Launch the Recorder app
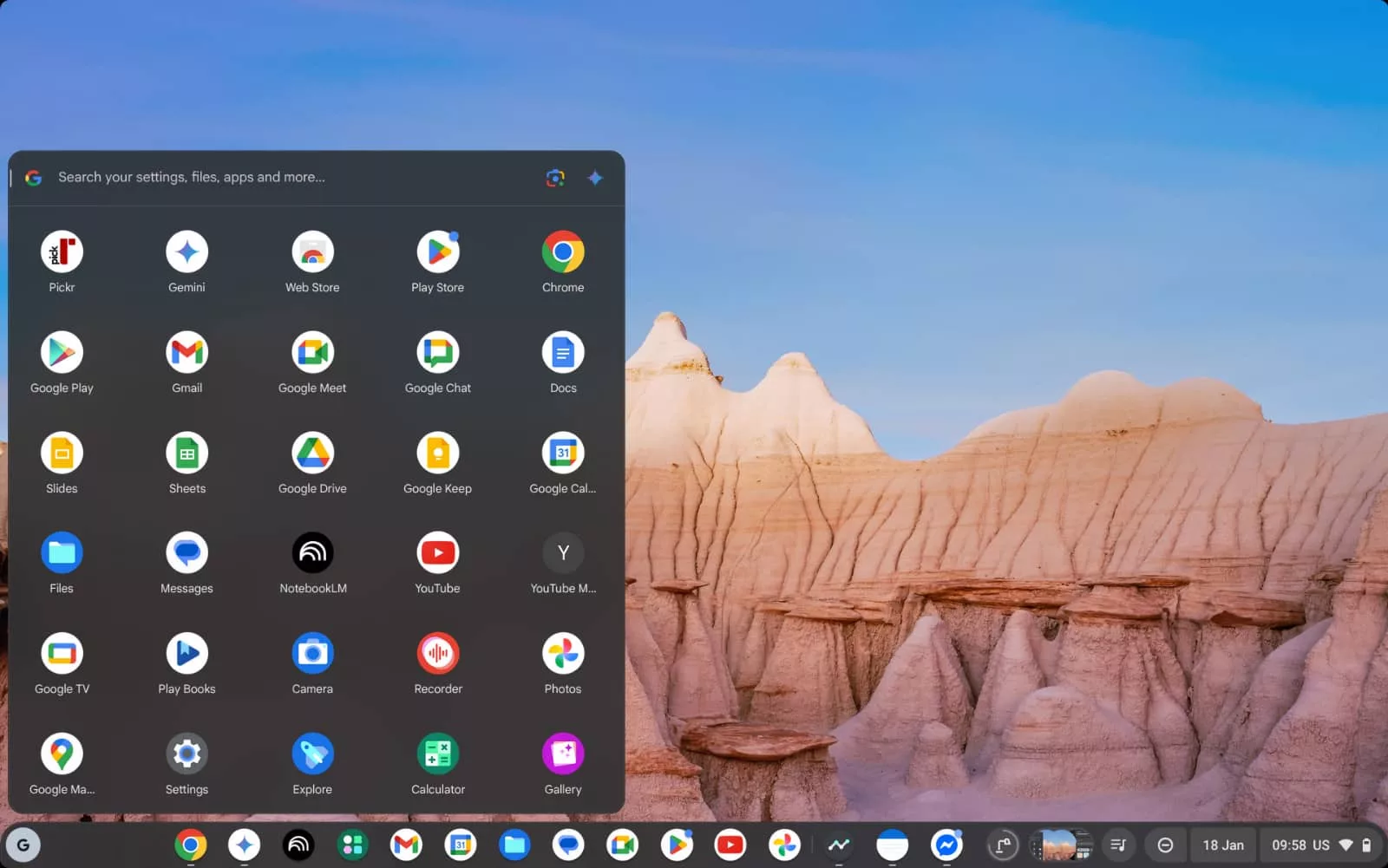The image size is (1388, 868). 437,654
